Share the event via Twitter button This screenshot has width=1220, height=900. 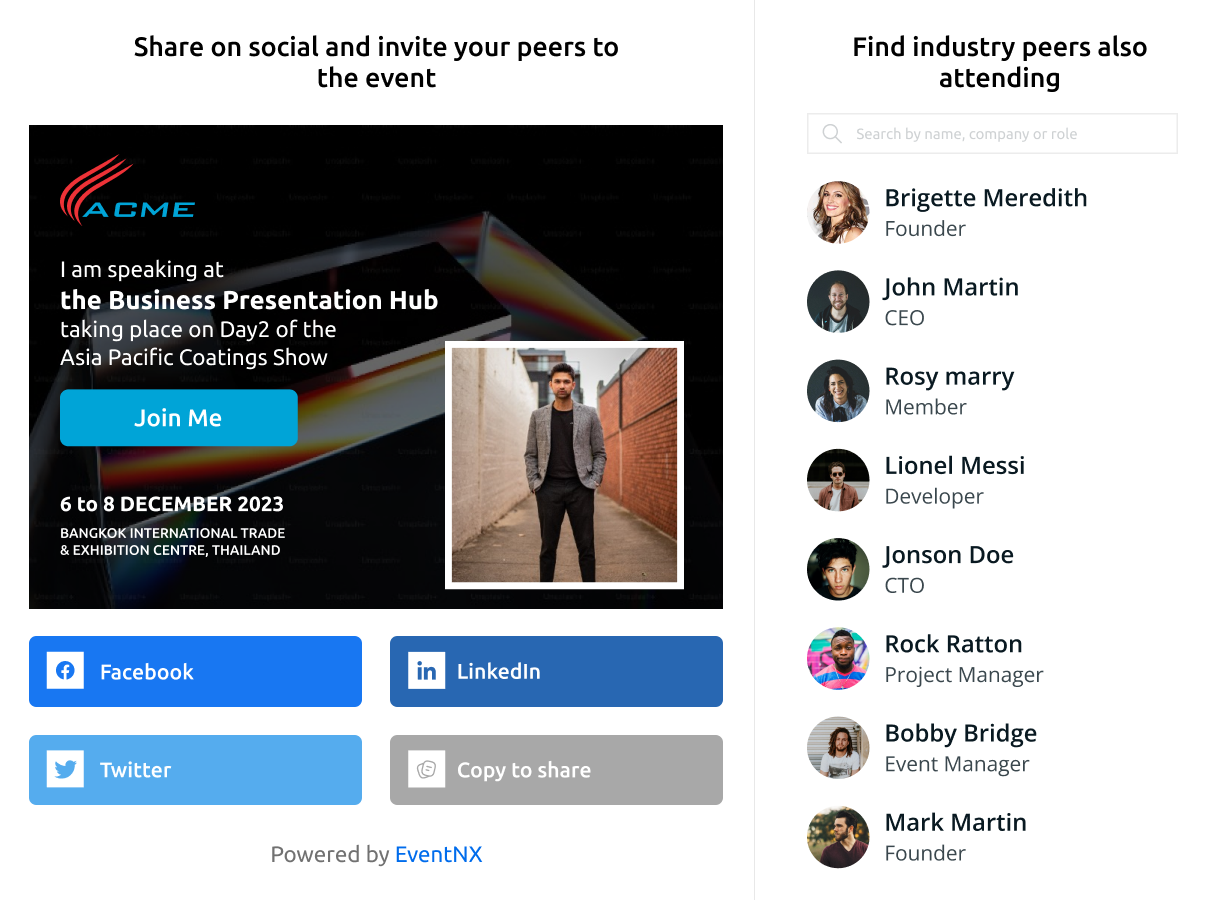[195, 770]
